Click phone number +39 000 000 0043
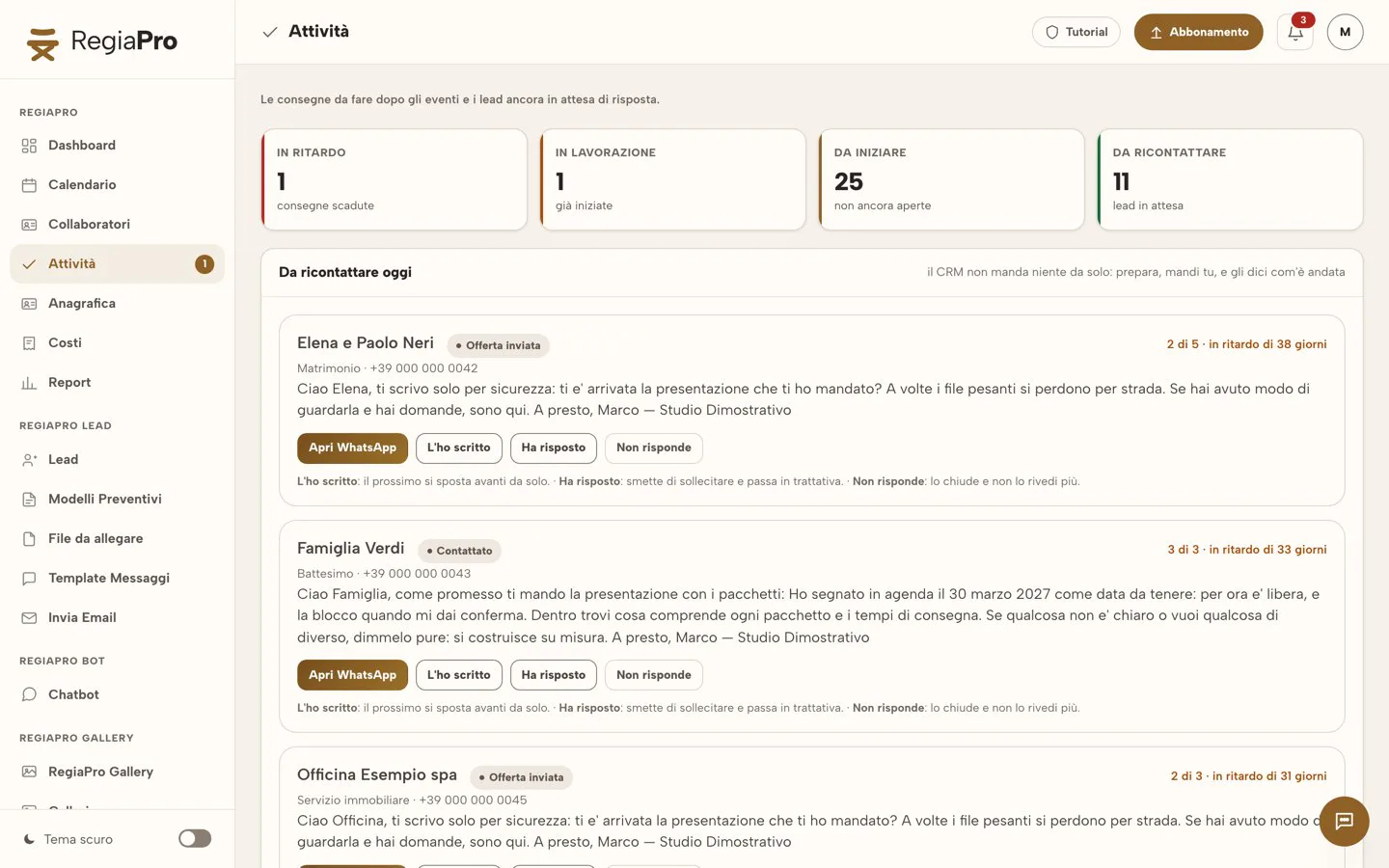The height and width of the screenshot is (868, 1389). pyautogui.click(x=417, y=574)
